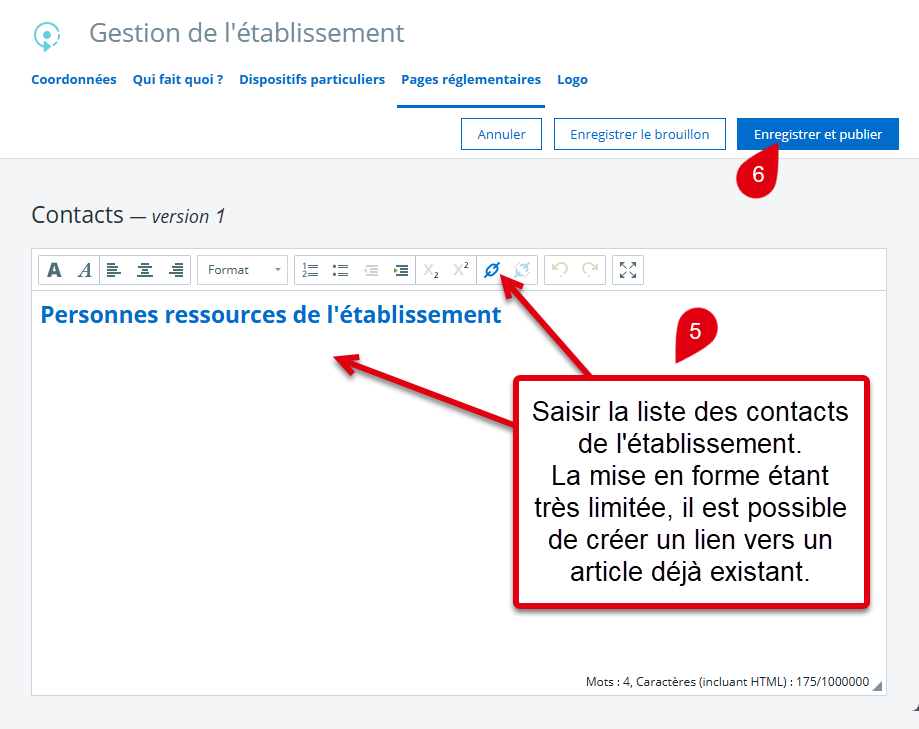This screenshot has height=729, width=919.
Task: Apply bold formatting with the A icon
Action: point(55,270)
